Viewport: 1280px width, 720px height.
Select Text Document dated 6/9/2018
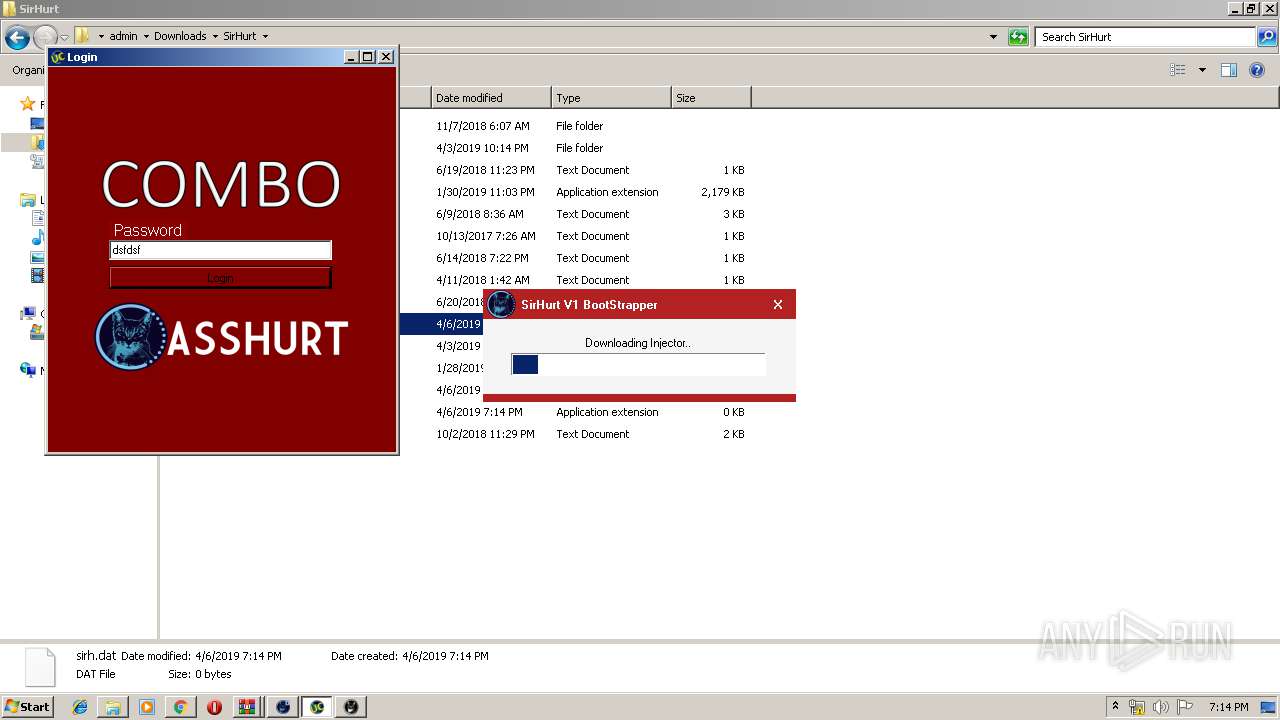pyautogui.click(x=590, y=214)
